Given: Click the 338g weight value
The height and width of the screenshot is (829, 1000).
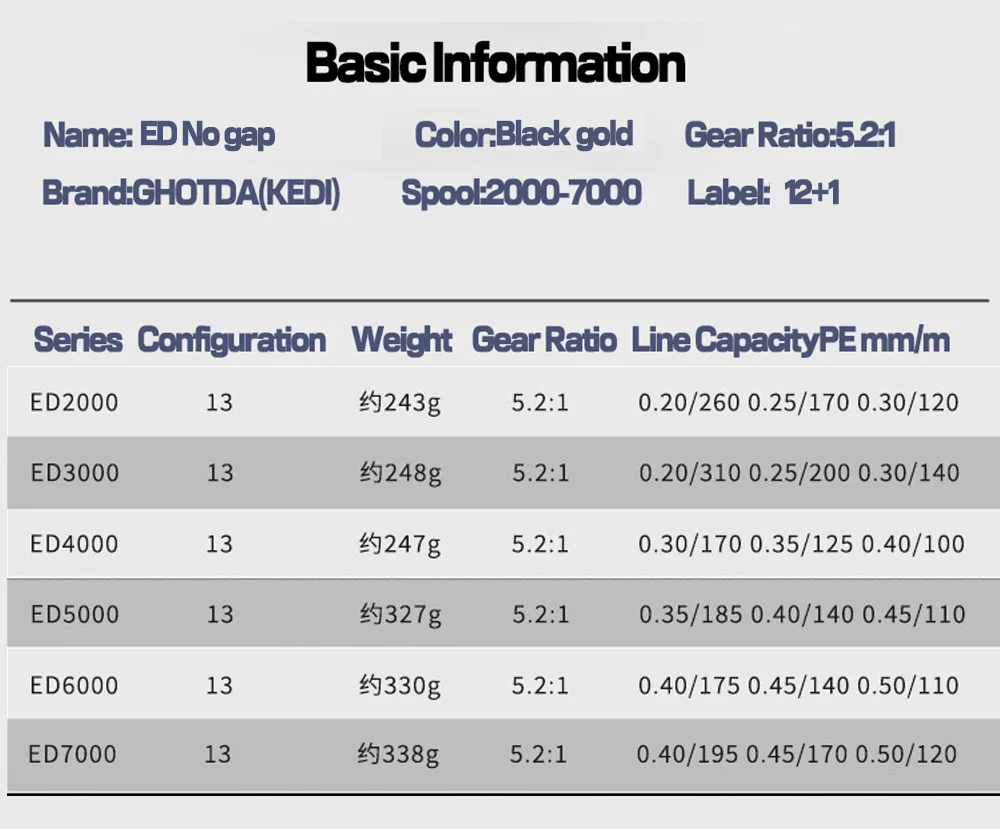Looking at the screenshot, I should click(398, 754).
